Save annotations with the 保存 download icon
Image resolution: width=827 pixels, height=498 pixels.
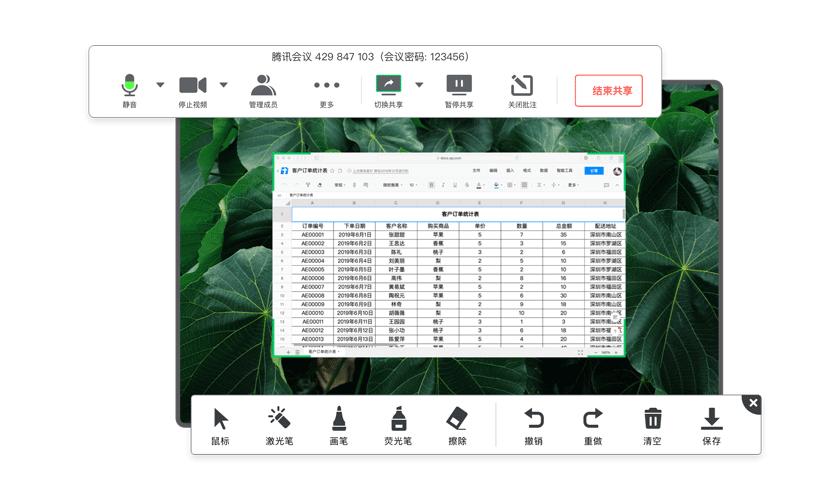click(711, 420)
